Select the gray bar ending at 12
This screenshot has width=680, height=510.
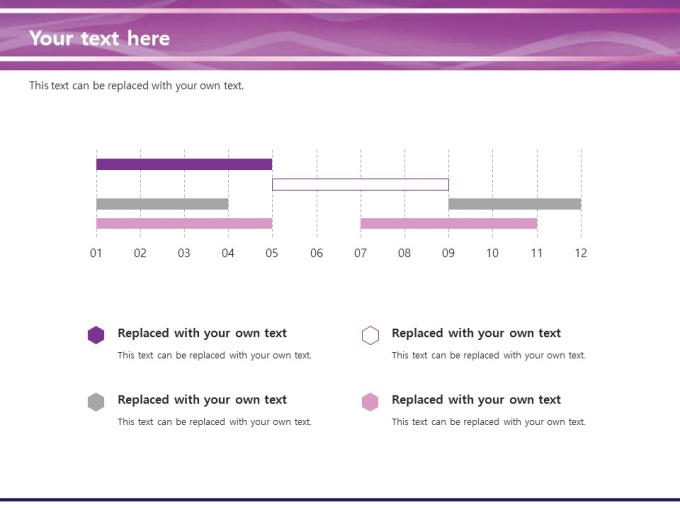[514, 204]
